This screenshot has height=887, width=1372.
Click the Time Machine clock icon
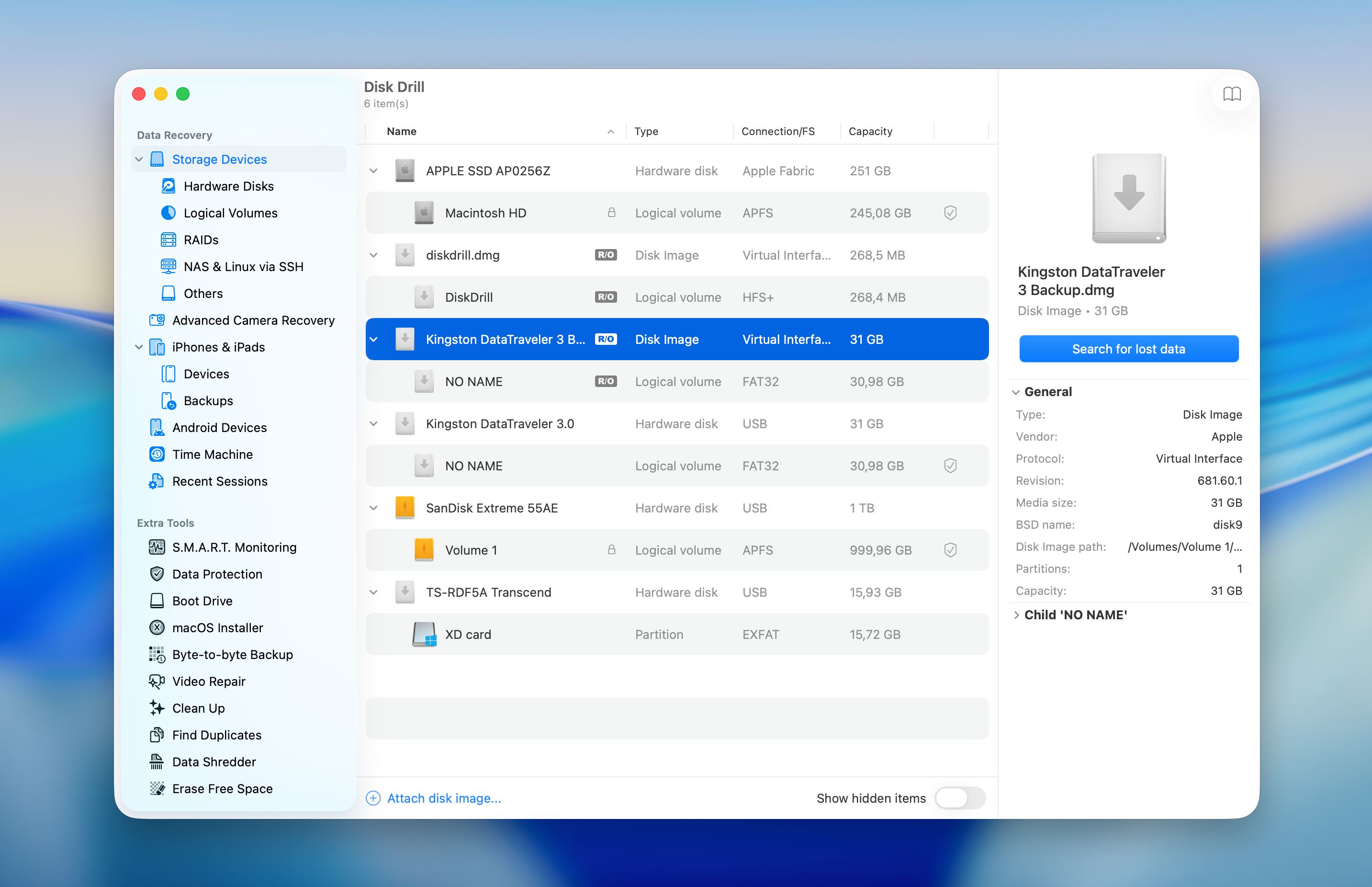pos(157,455)
